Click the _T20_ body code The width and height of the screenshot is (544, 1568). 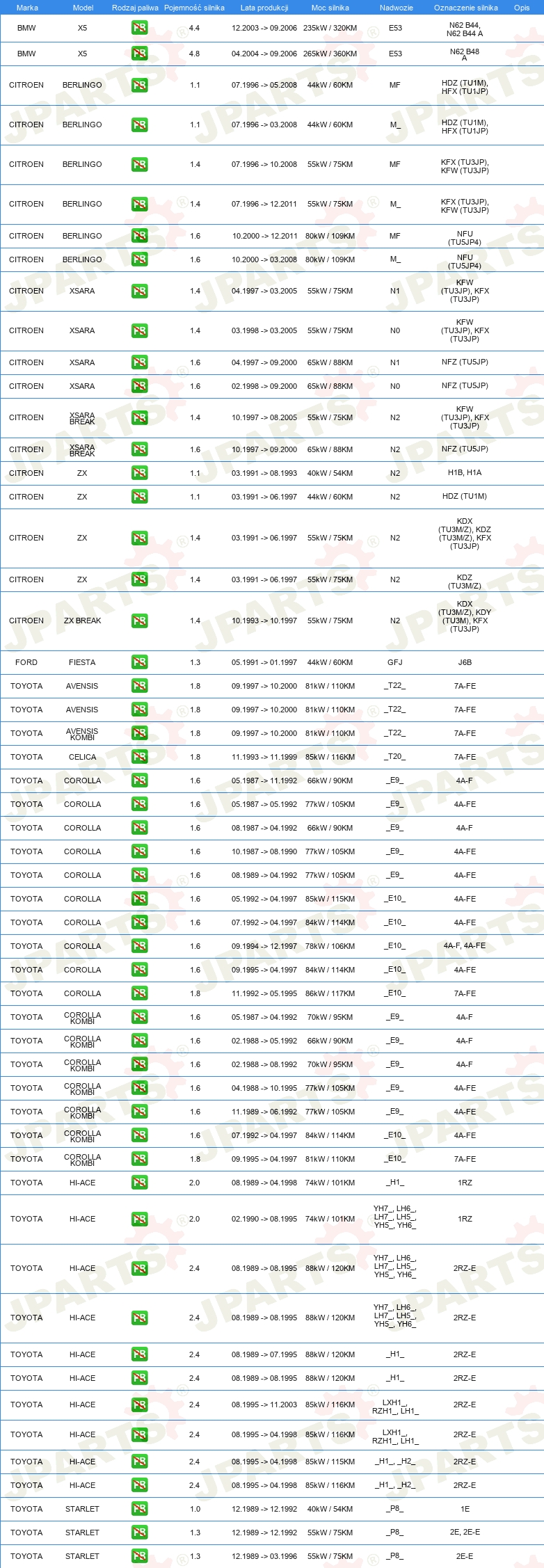(x=395, y=757)
